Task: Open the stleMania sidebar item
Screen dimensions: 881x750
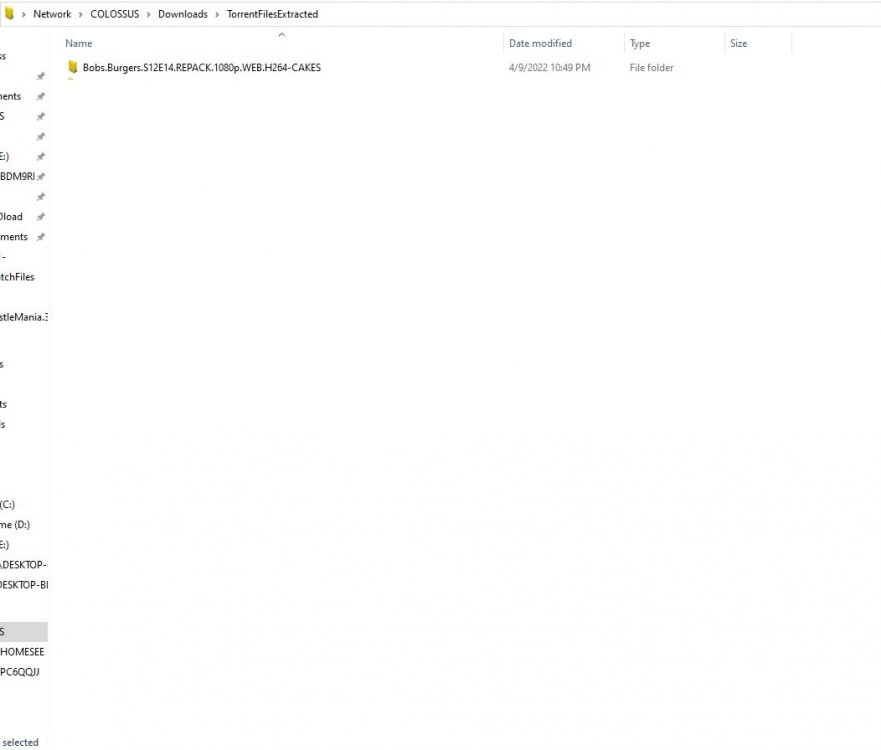Action: coord(24,317)
